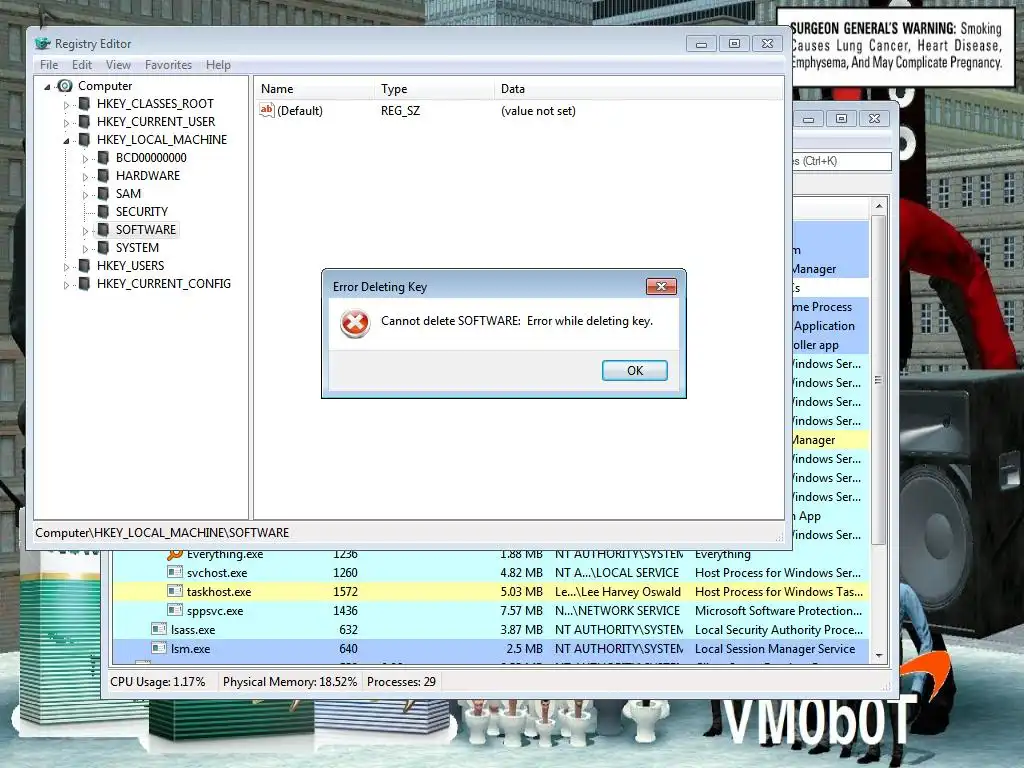Click the Type column header

(x=434, y=89)
